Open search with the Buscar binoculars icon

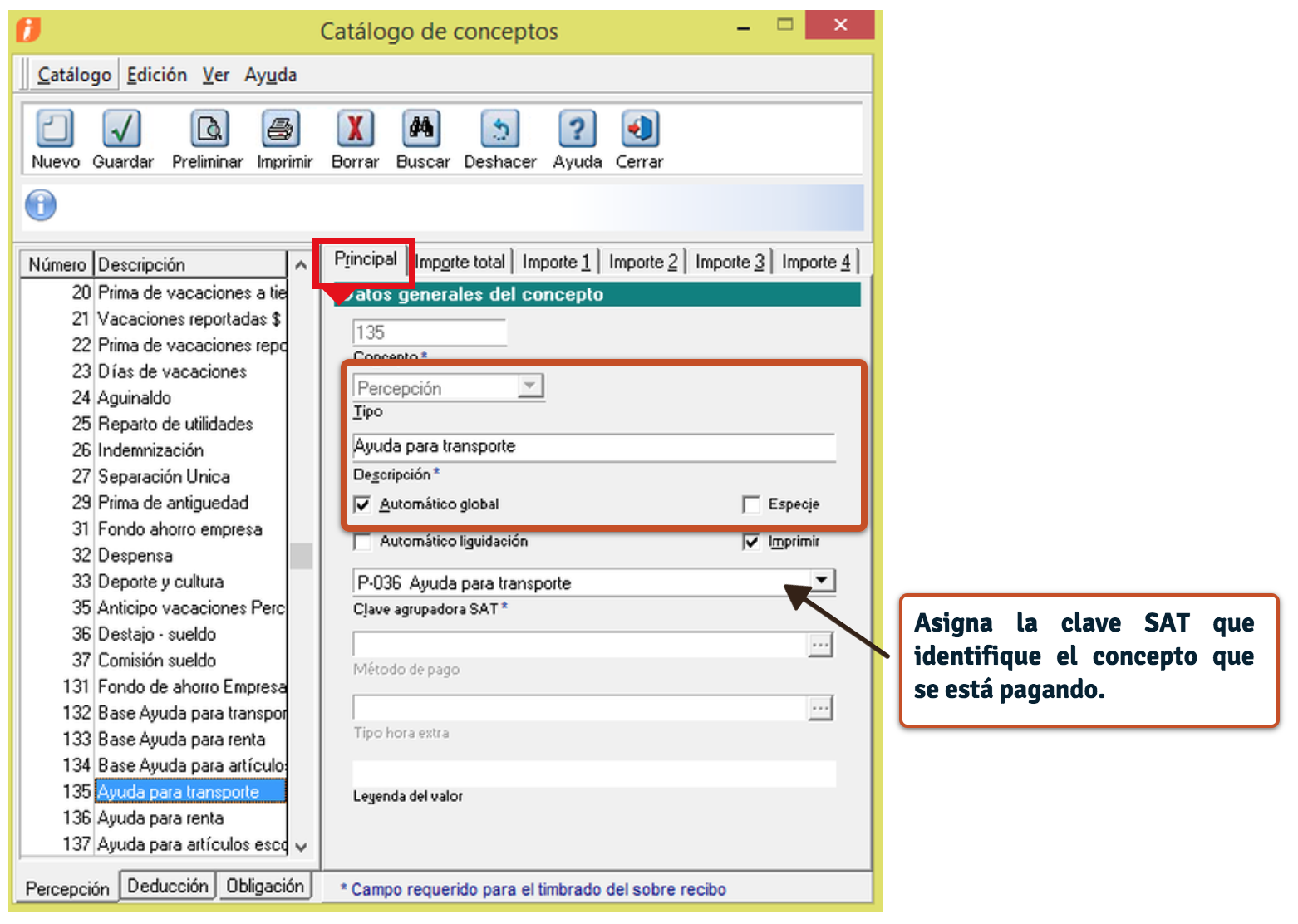point(421,130)
